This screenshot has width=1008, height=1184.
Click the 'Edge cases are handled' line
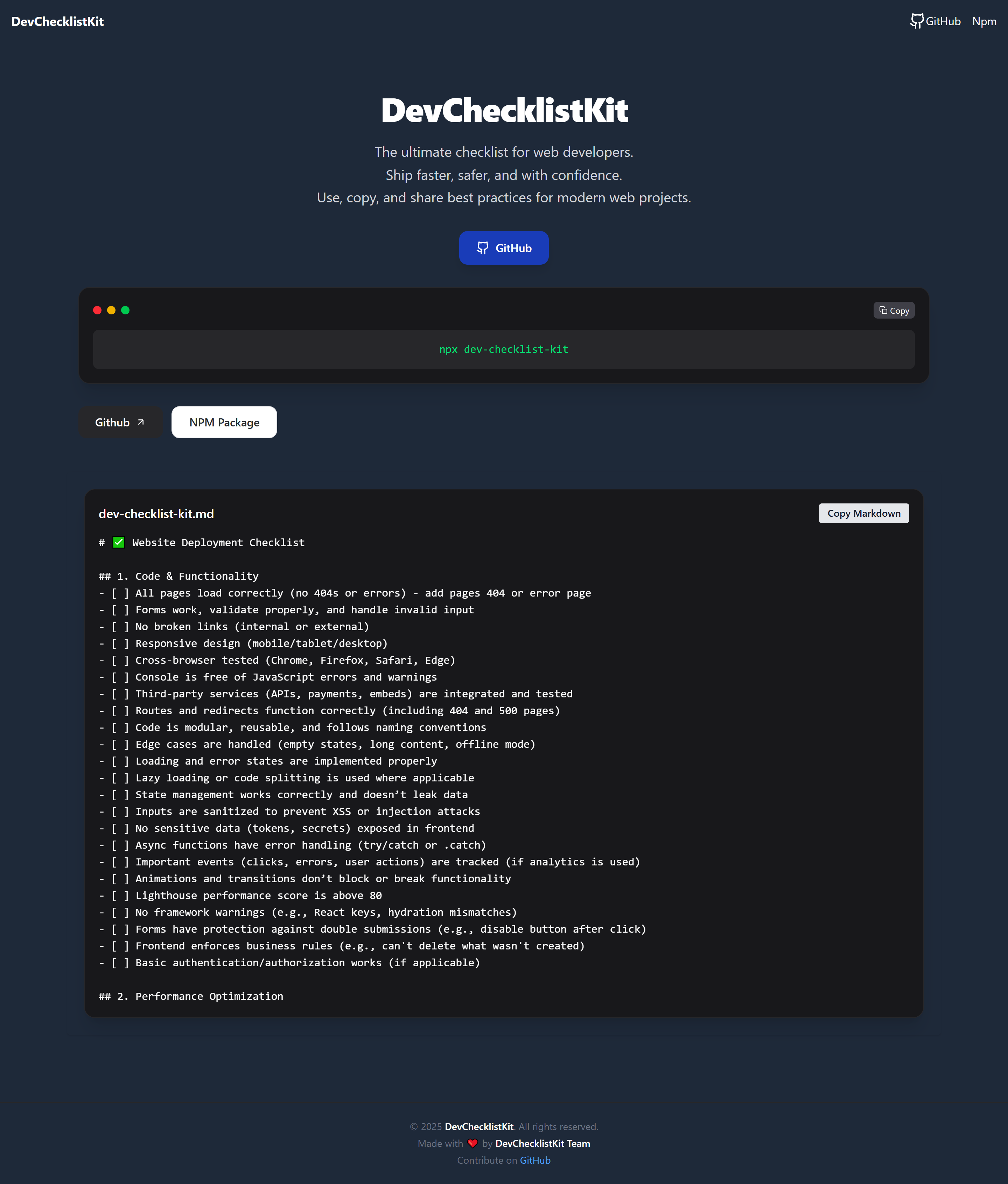tap(317, 744)
